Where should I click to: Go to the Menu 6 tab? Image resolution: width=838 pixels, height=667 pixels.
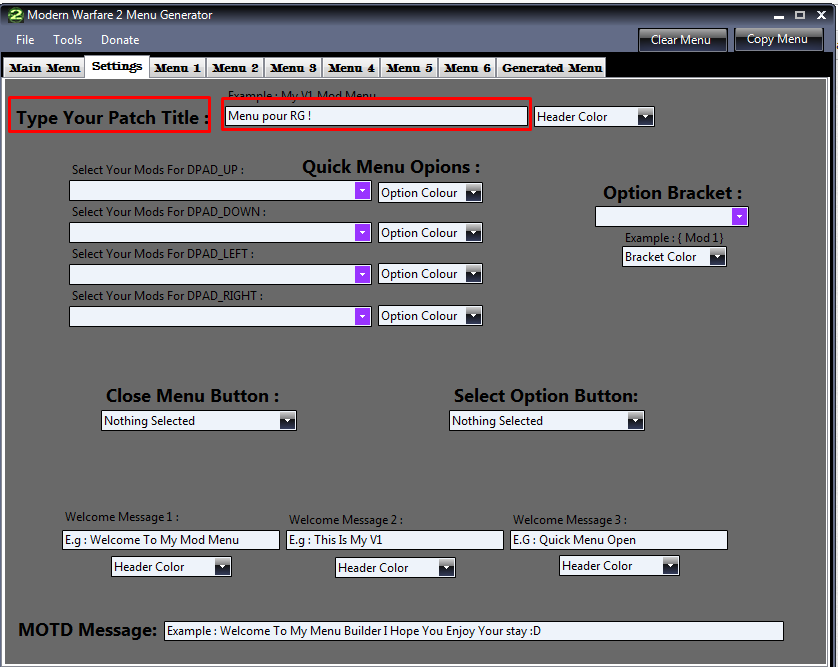click(467, 68)
